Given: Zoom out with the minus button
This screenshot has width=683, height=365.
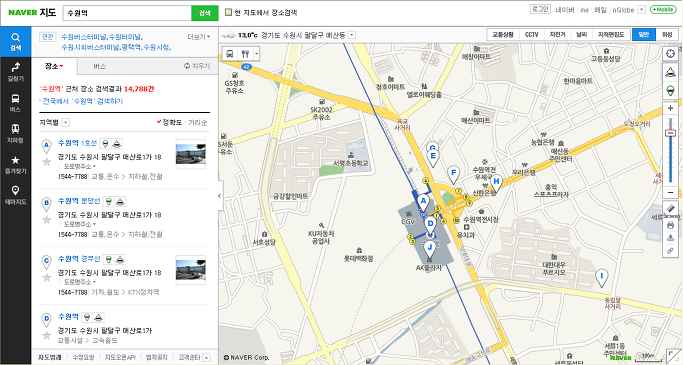Looking at the screenshot, I should pyautogui.click(x=670, y=192).
